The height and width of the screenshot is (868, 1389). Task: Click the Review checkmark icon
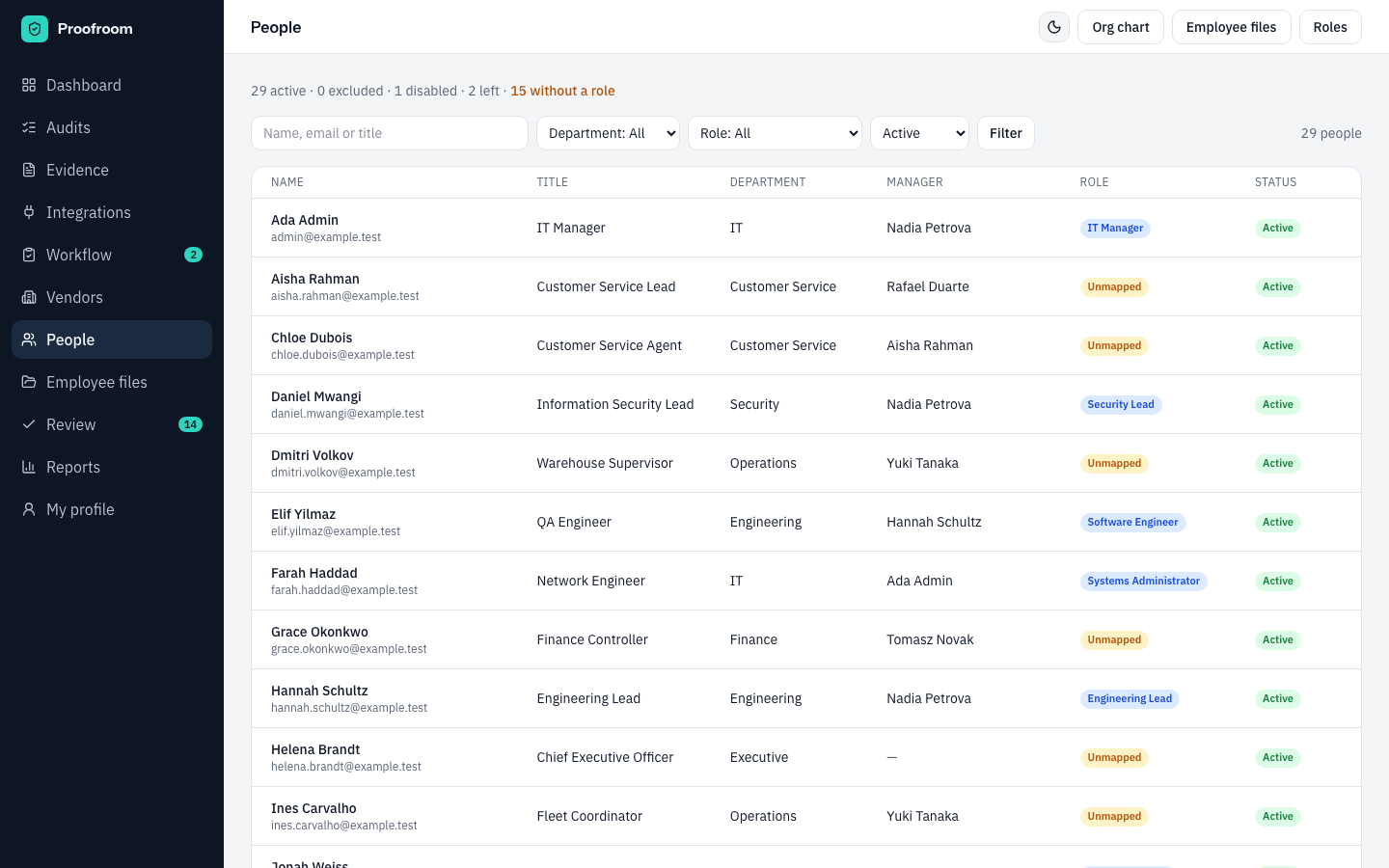(x=29, y=424)
